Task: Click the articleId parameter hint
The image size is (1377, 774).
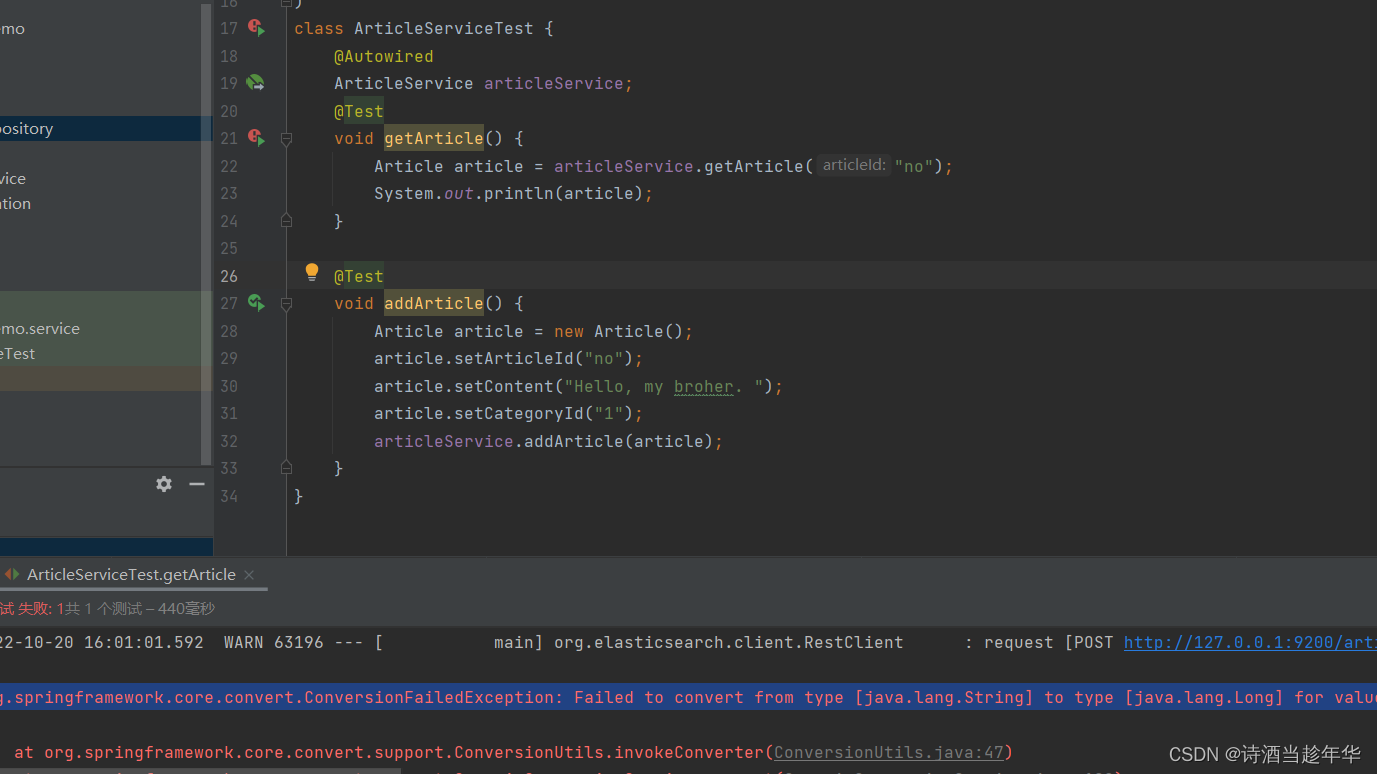Action: [x=855, y=166]
